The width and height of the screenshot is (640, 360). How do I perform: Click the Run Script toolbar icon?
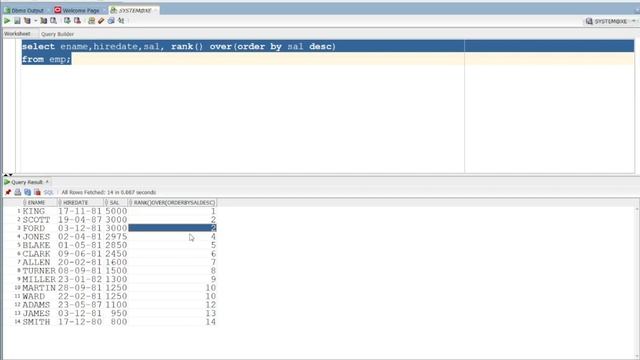pos(17,21)
